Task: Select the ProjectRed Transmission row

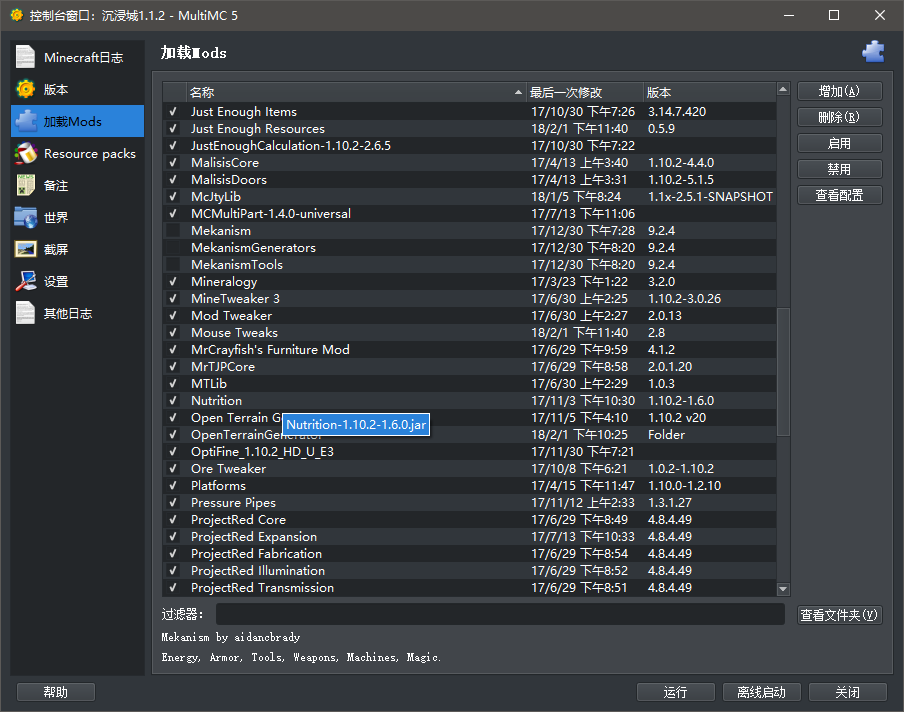Action: tap(469, 588)
